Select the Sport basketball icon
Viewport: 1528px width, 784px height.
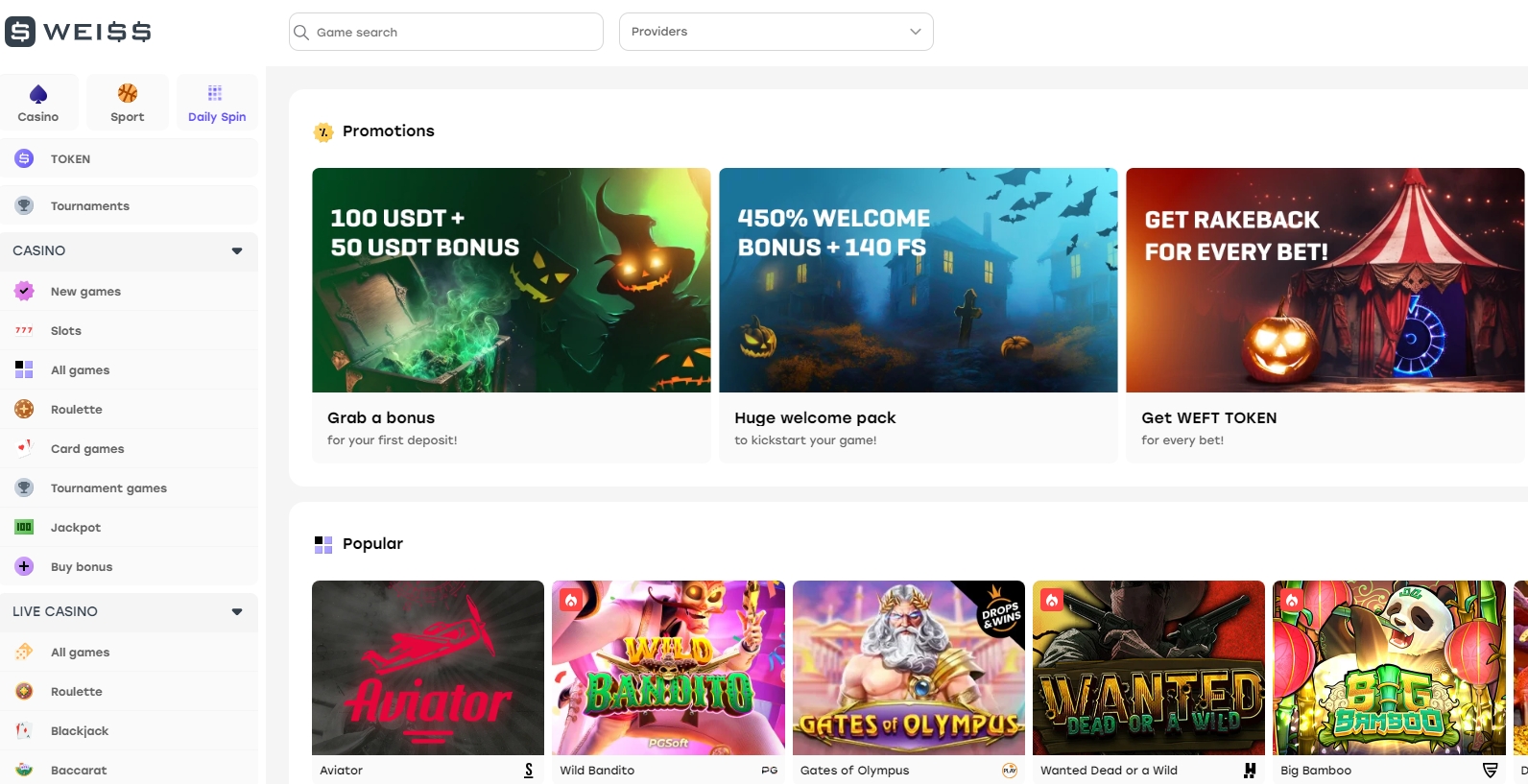tap(128, 93)
